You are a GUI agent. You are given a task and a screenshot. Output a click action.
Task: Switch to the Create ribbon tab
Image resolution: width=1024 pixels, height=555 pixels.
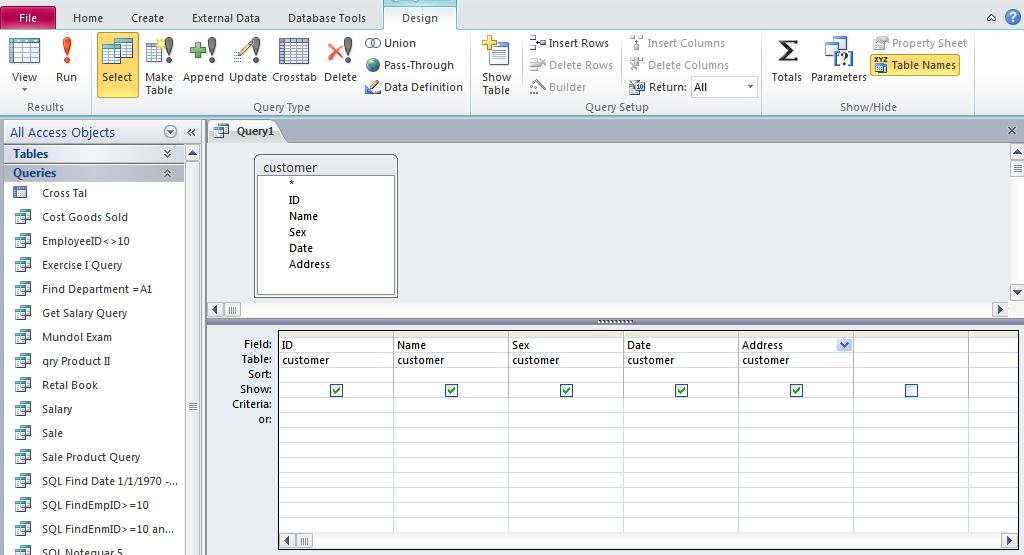click(x=147, y=18)
